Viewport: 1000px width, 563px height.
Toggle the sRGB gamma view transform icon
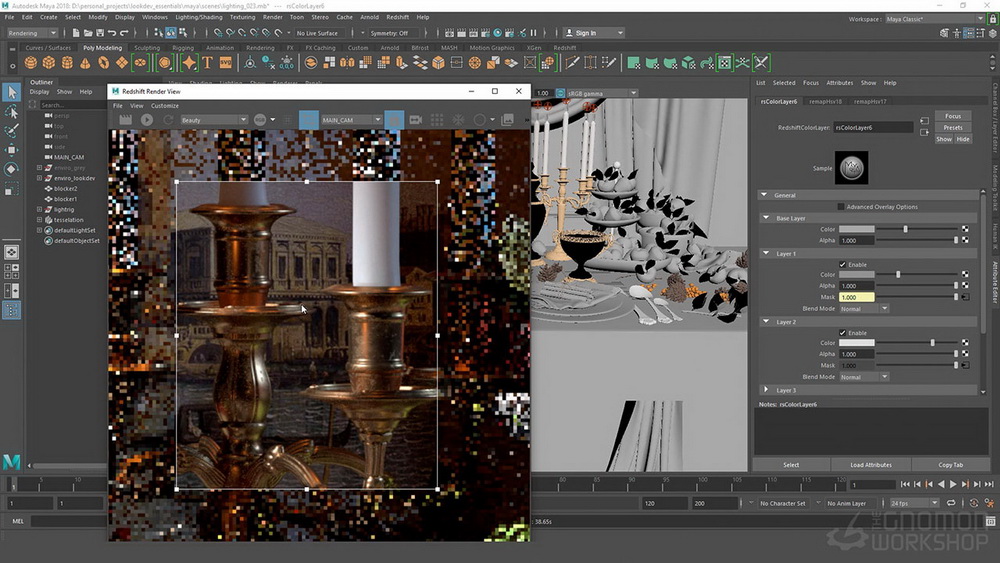(x=560, y=93)
